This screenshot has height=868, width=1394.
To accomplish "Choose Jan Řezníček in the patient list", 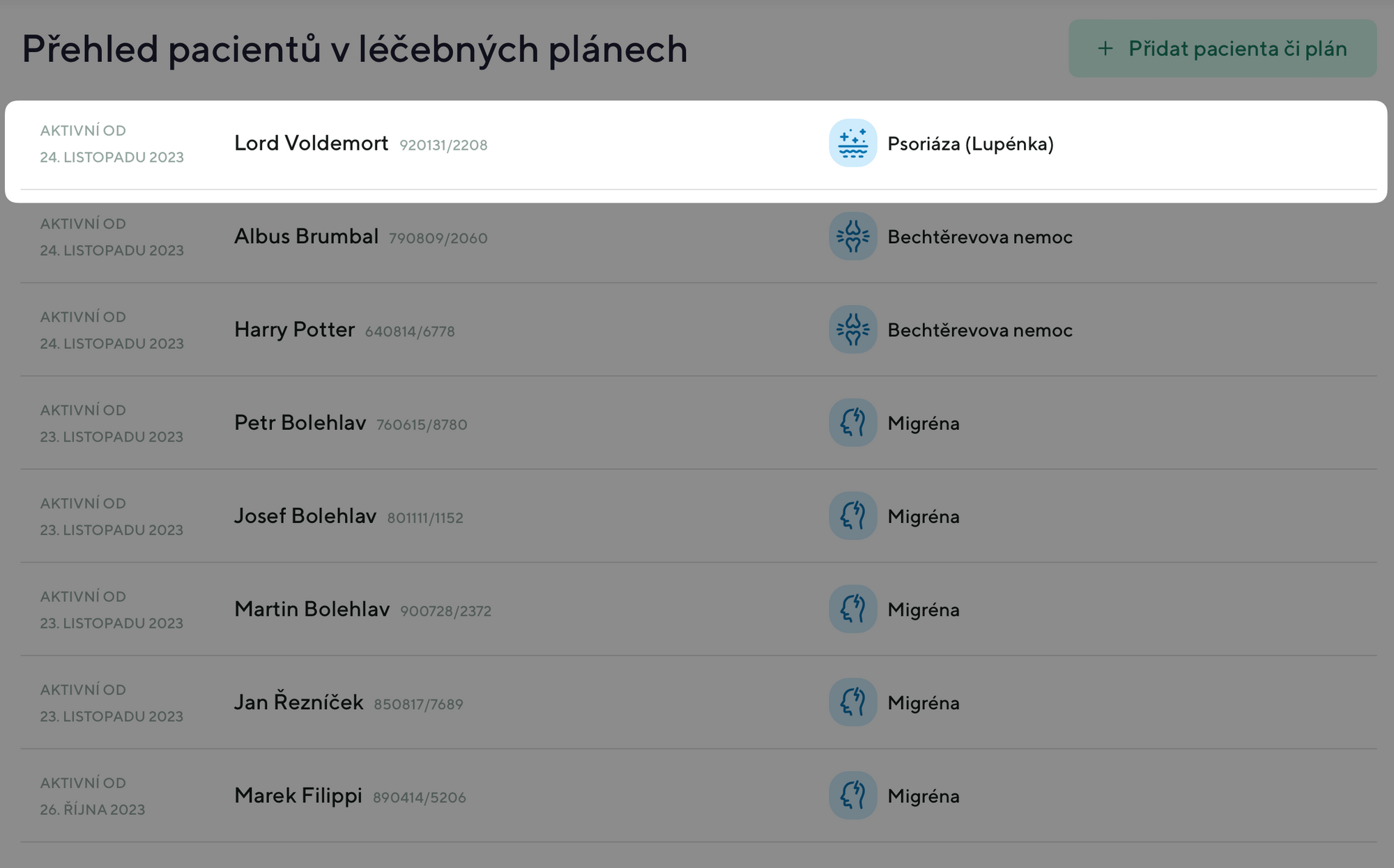I will click(298, 702).
